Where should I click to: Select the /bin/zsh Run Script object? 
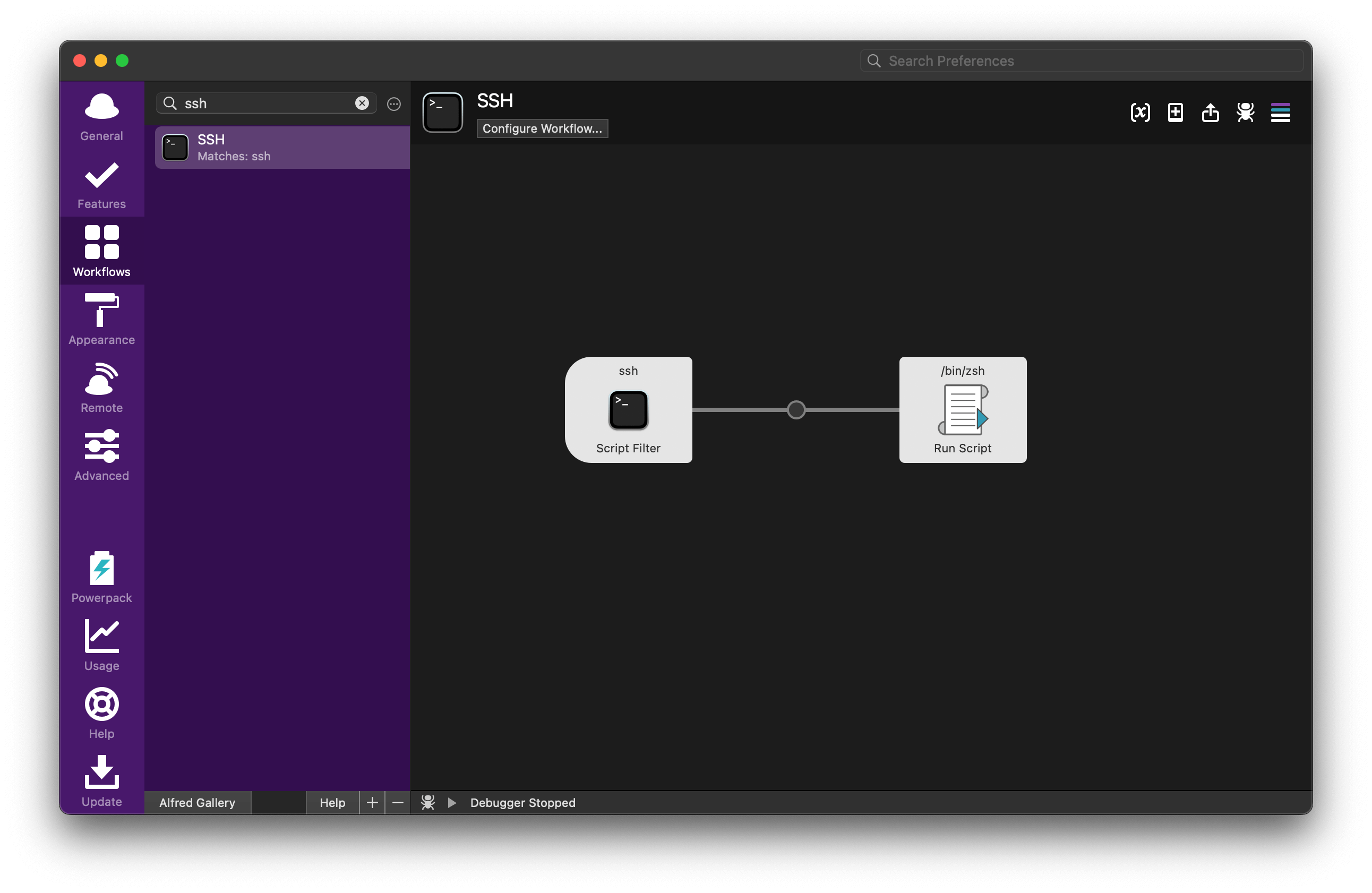[x=963, y=410]
